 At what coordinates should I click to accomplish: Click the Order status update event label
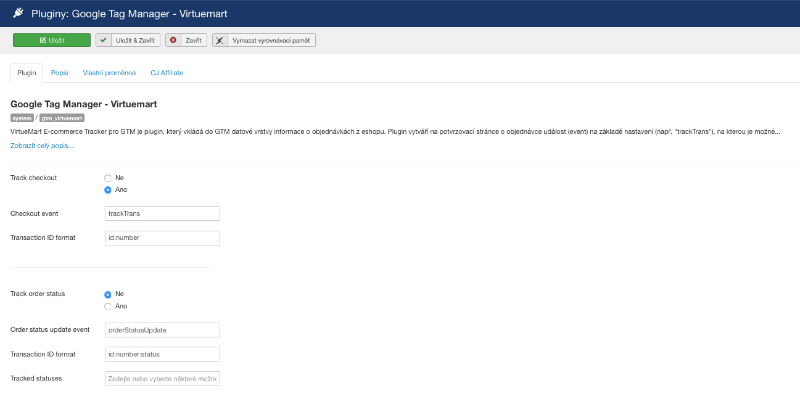(50, 330)
